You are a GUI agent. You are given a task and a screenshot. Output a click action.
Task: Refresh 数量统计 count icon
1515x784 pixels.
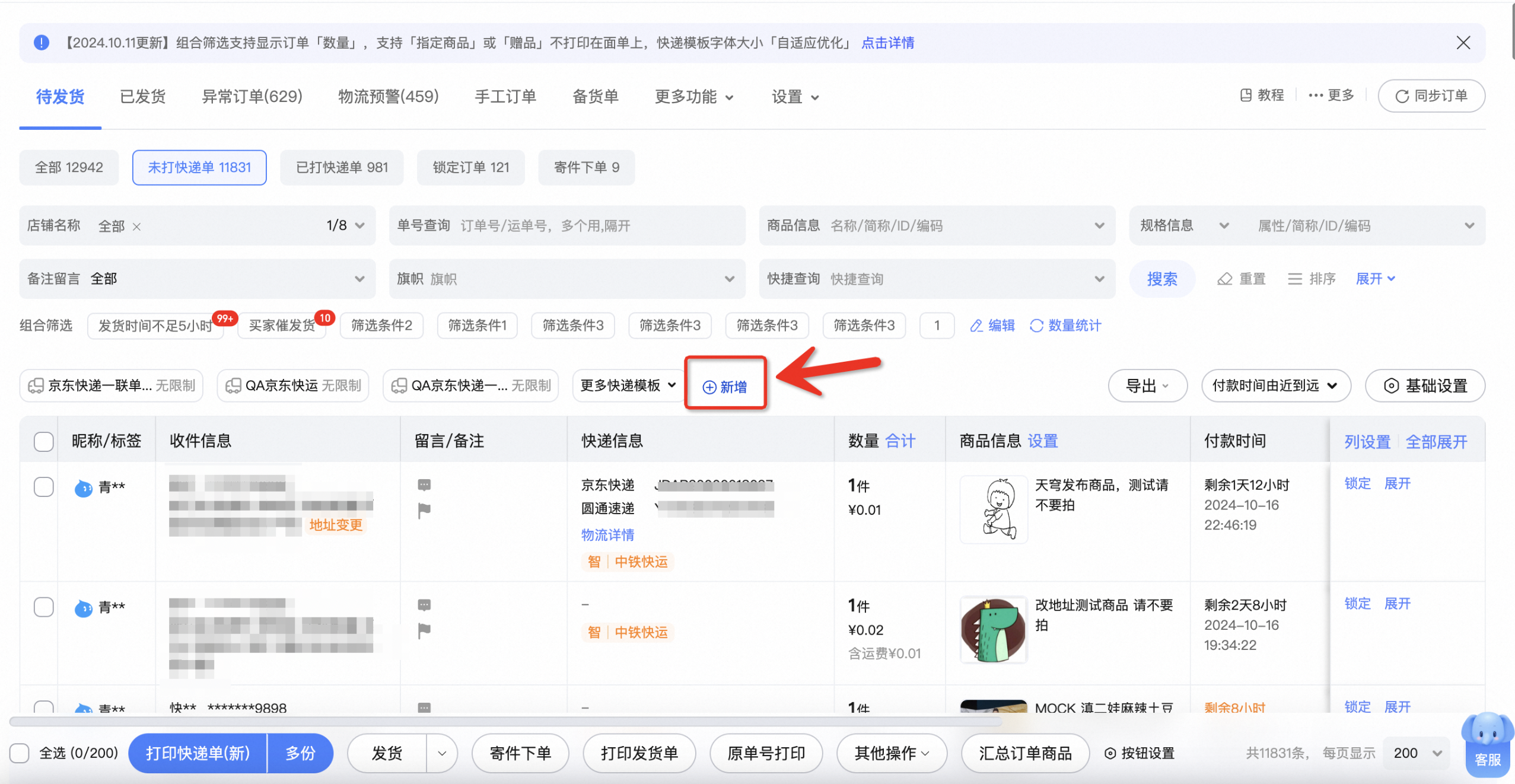[x=1036, y=326]
